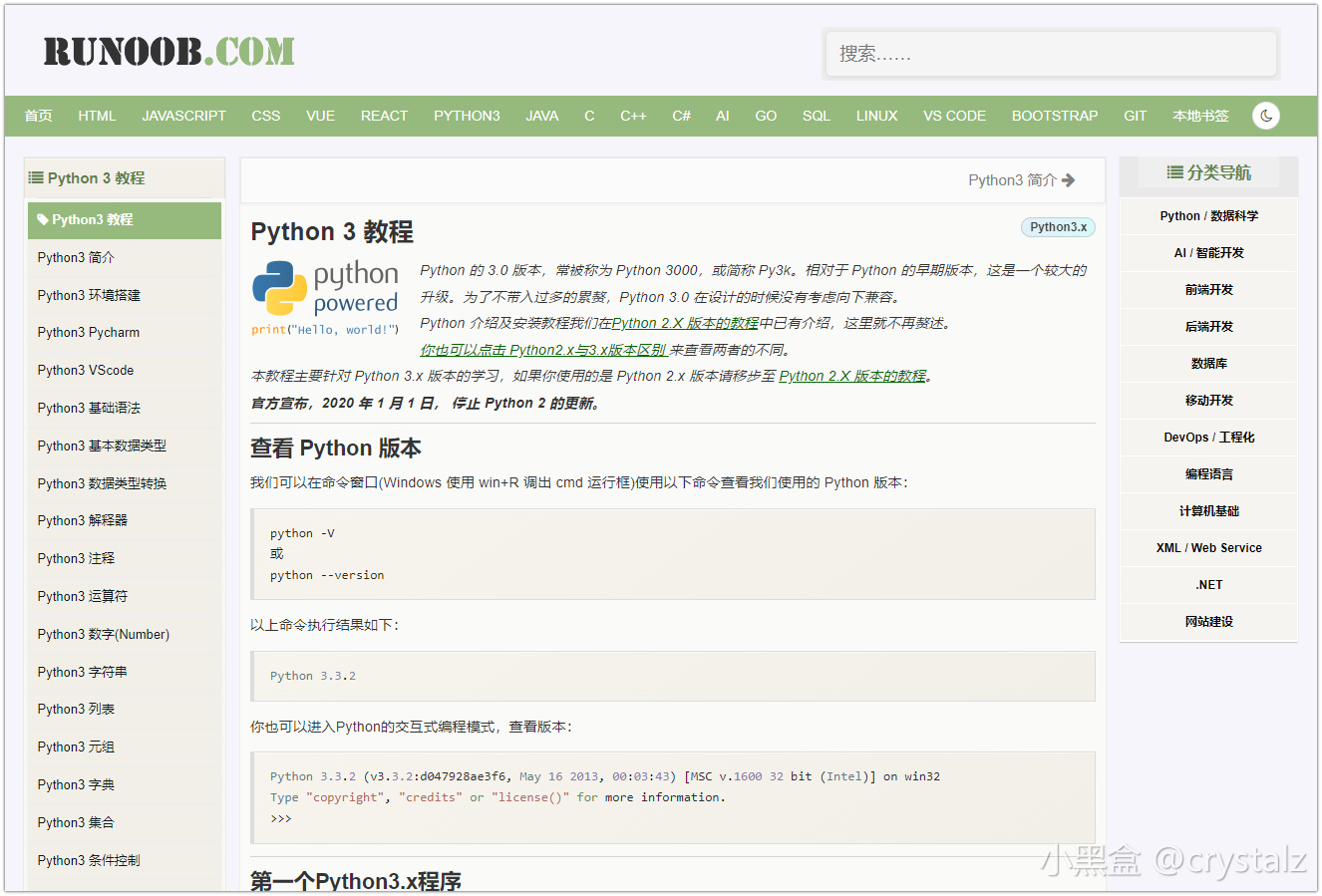The height and width of the screenshot is (896, 1322).
Task: Open the C nav item
Action: click(x=589, y=116)
